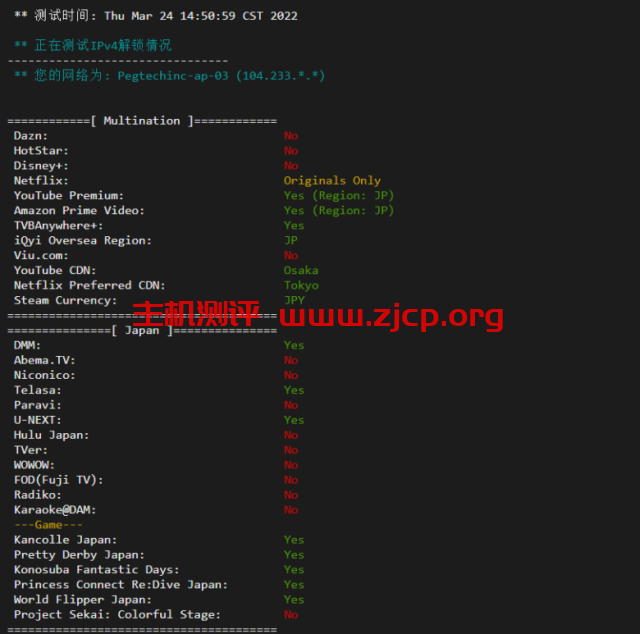Click the network line 'Pegtechinc-ap-03 (104.233.*.*)'
The width and height of the screenshot is (640, 634).
[x=221, y=76]
